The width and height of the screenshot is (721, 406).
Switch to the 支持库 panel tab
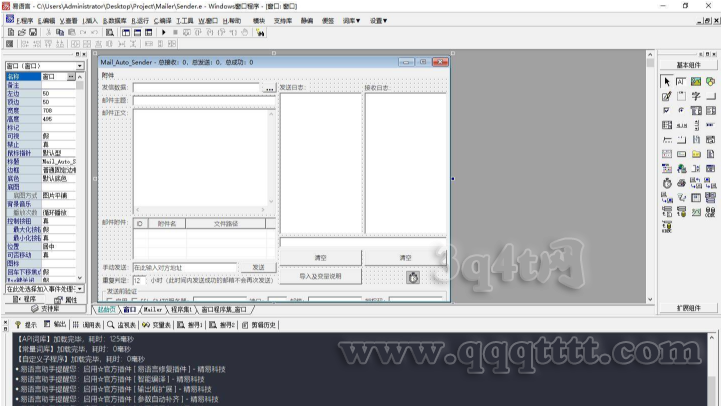tap(45, 309)
